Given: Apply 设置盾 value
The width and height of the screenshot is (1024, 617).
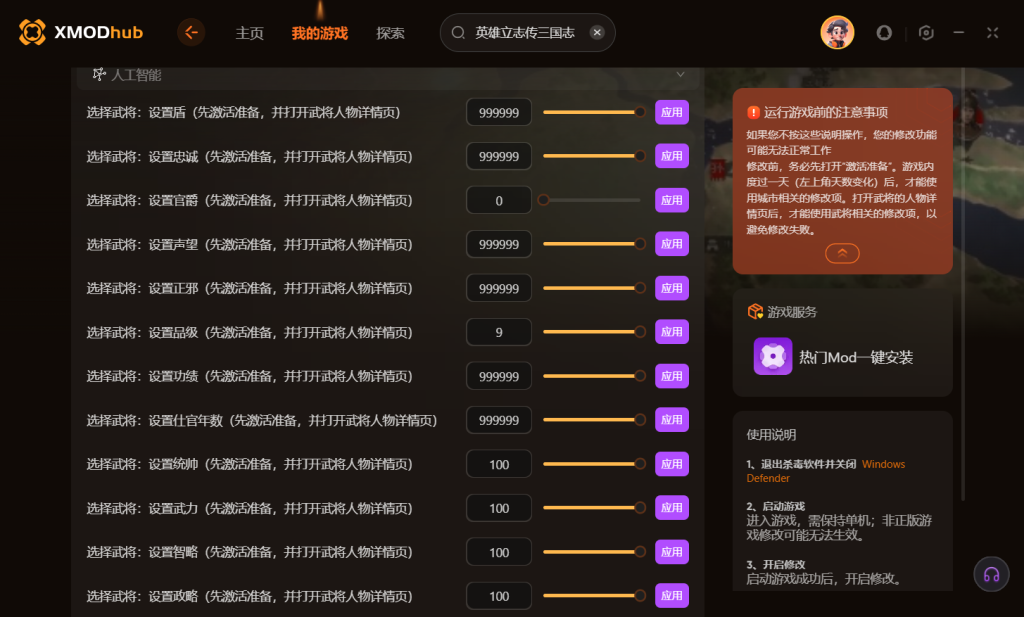Looking at the screenshot, I should coord(671,112).
